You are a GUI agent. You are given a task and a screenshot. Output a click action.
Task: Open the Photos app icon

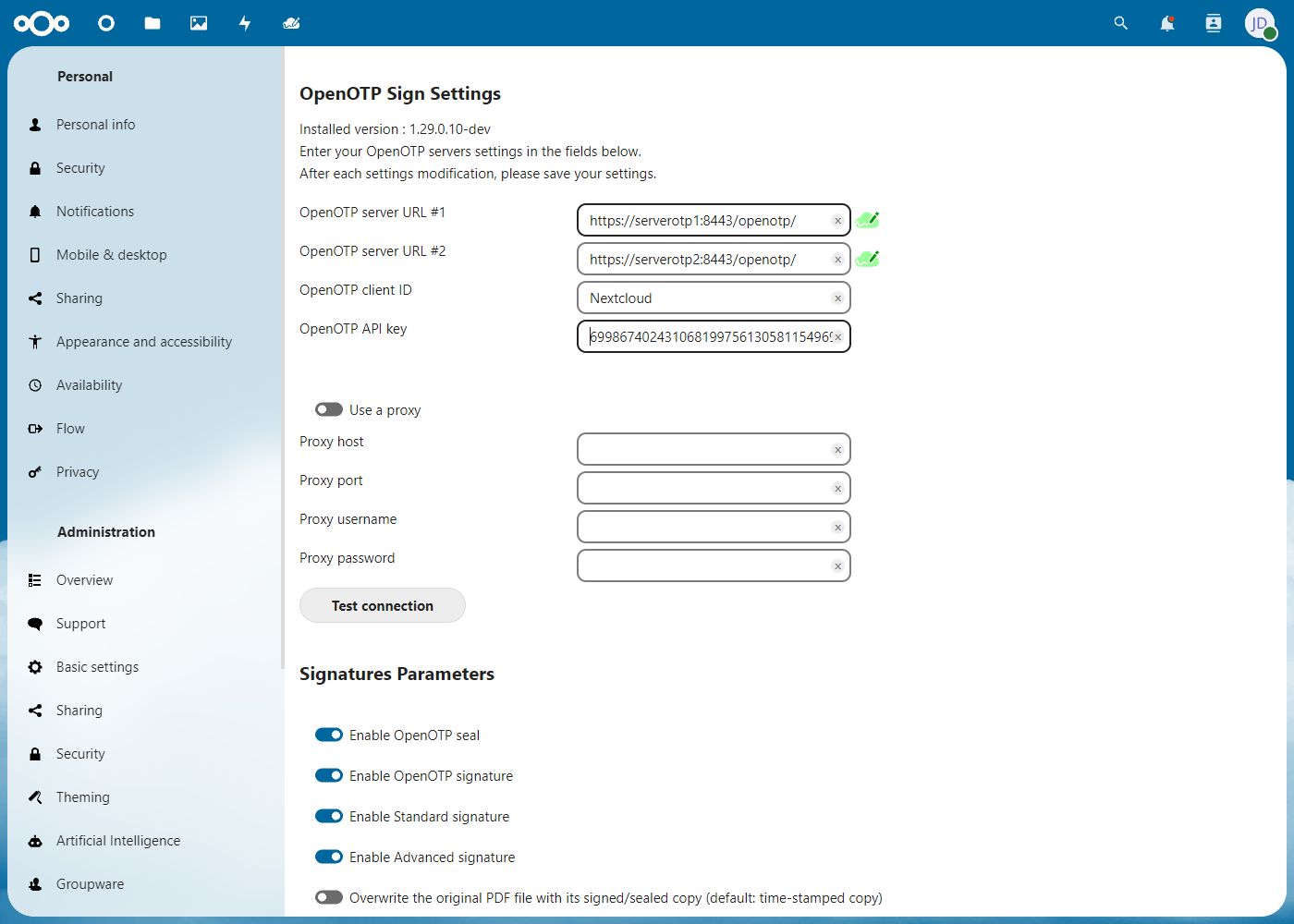pyautogui.click(x=199, y=23)
